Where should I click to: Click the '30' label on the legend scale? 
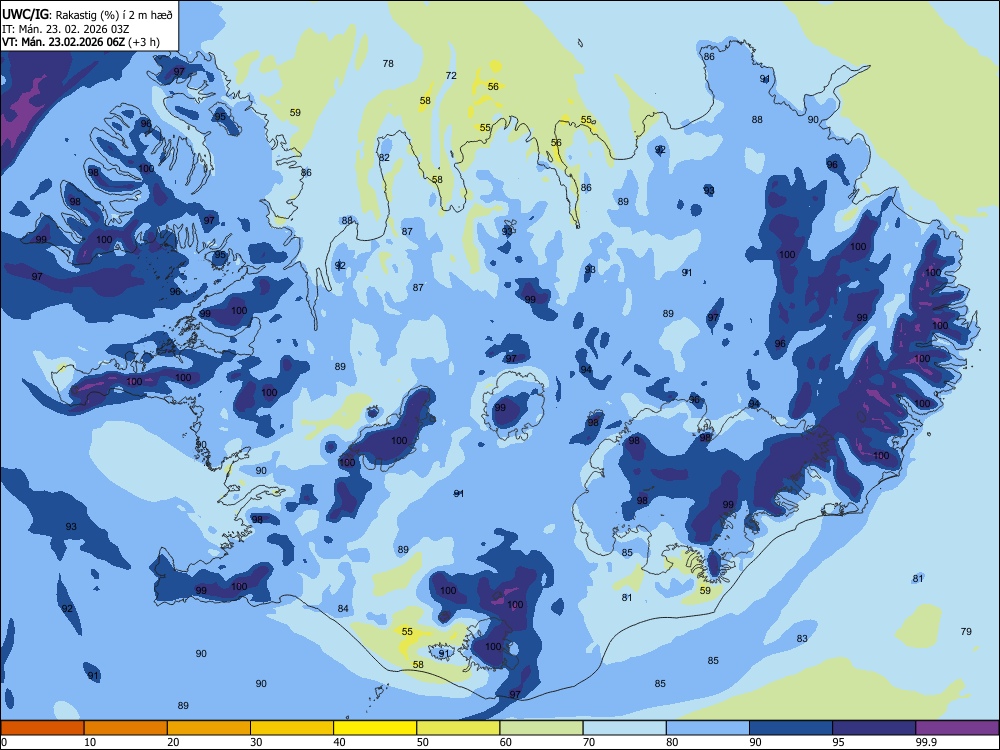pos(256,742)
